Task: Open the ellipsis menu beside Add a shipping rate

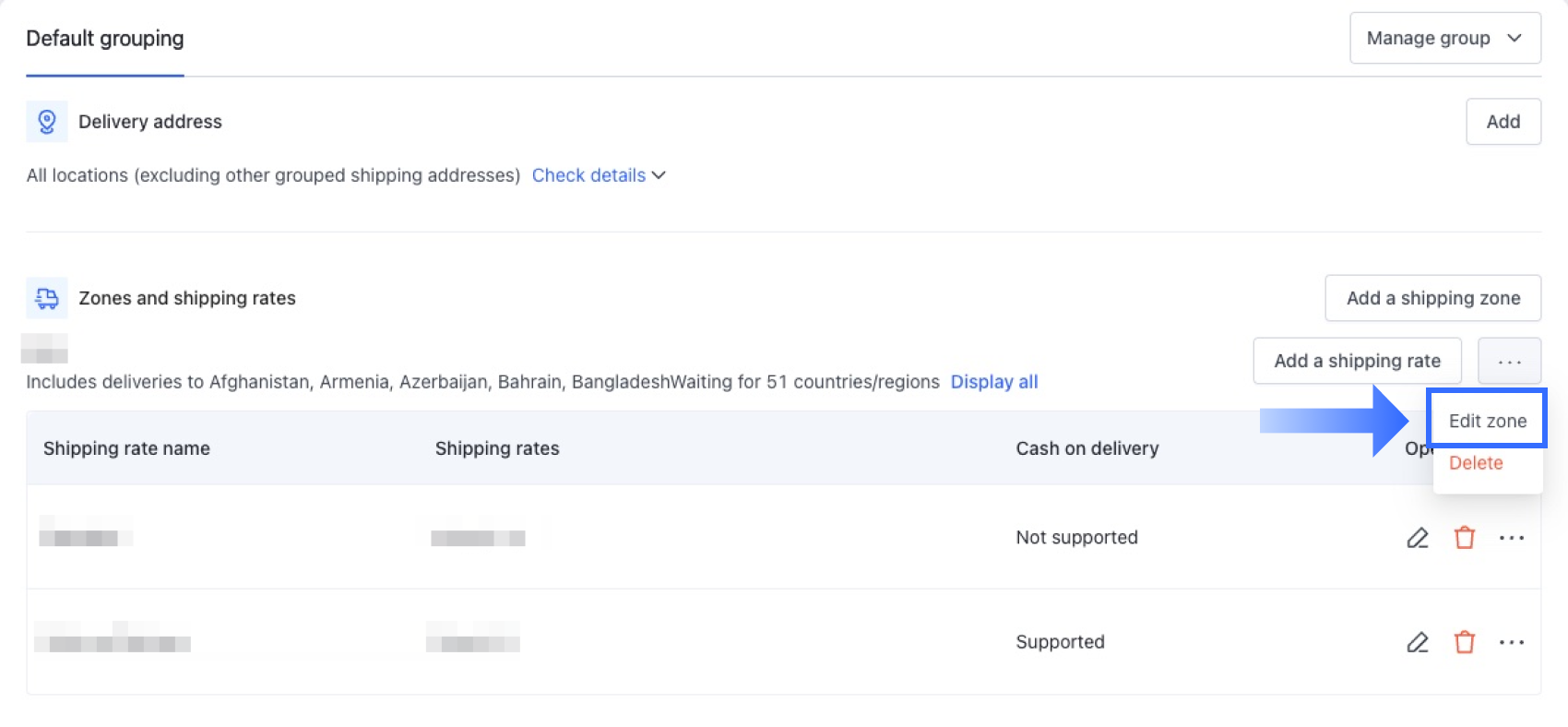Action: [1510, 361]
